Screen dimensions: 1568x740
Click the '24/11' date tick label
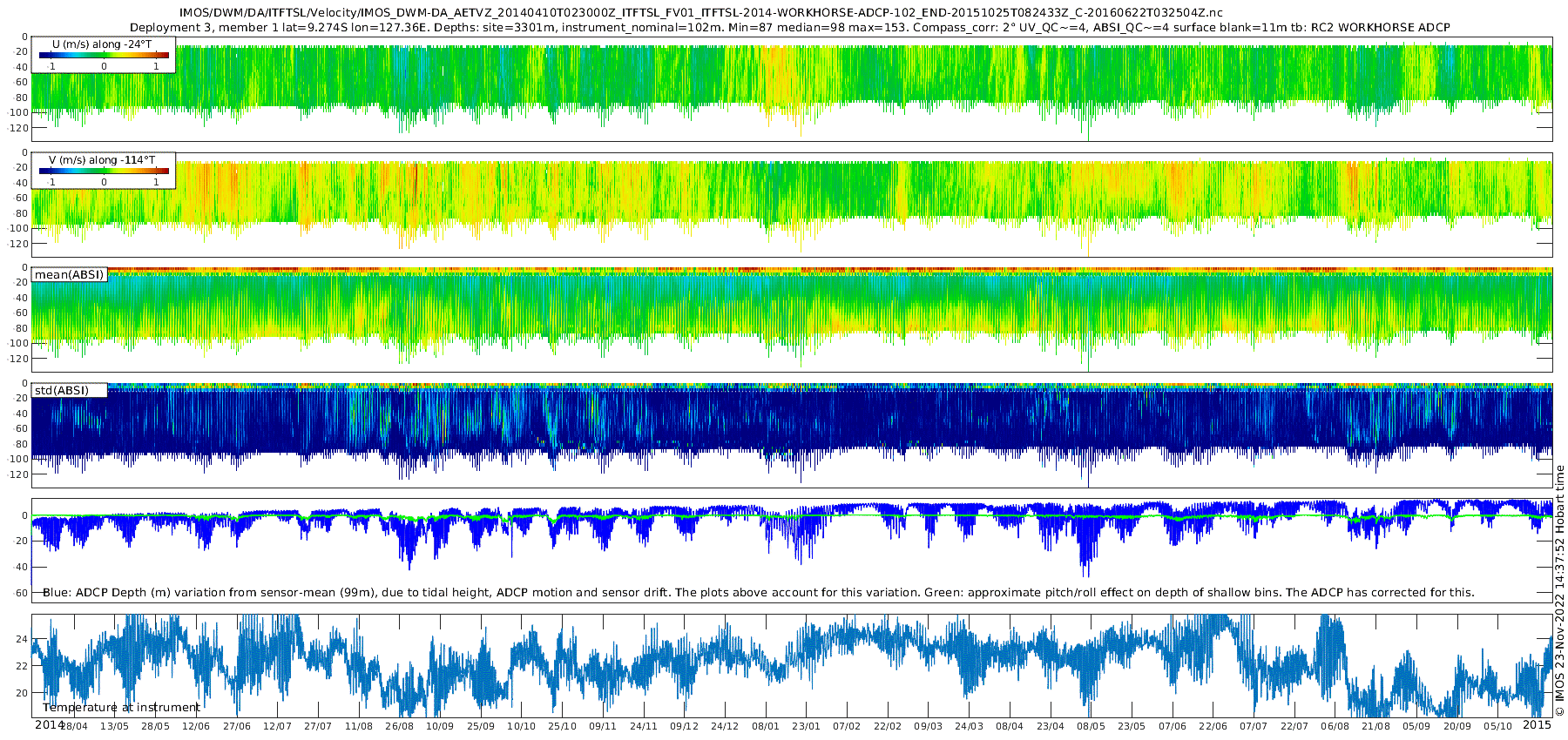pyautogui.click(x=644, y=726)
